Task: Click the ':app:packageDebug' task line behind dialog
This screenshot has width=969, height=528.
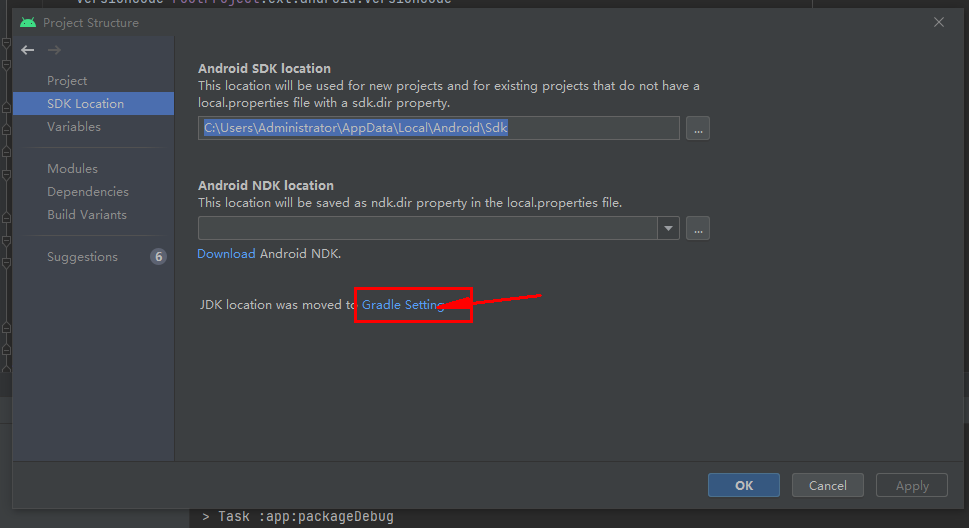Action: pyautogui.click(x=297, y=516)
